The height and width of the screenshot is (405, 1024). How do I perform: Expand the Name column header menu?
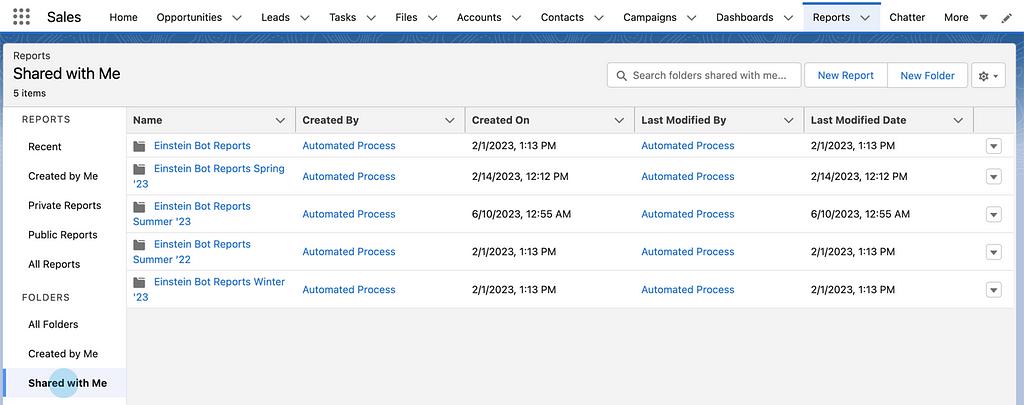click(279, 120)
